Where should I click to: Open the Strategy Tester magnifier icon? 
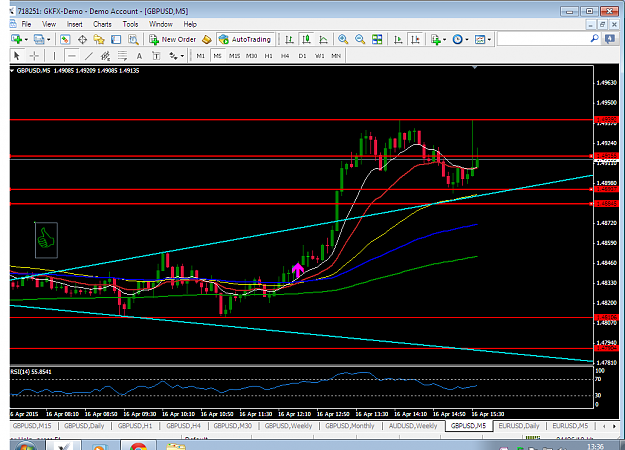tap(133, 39)
